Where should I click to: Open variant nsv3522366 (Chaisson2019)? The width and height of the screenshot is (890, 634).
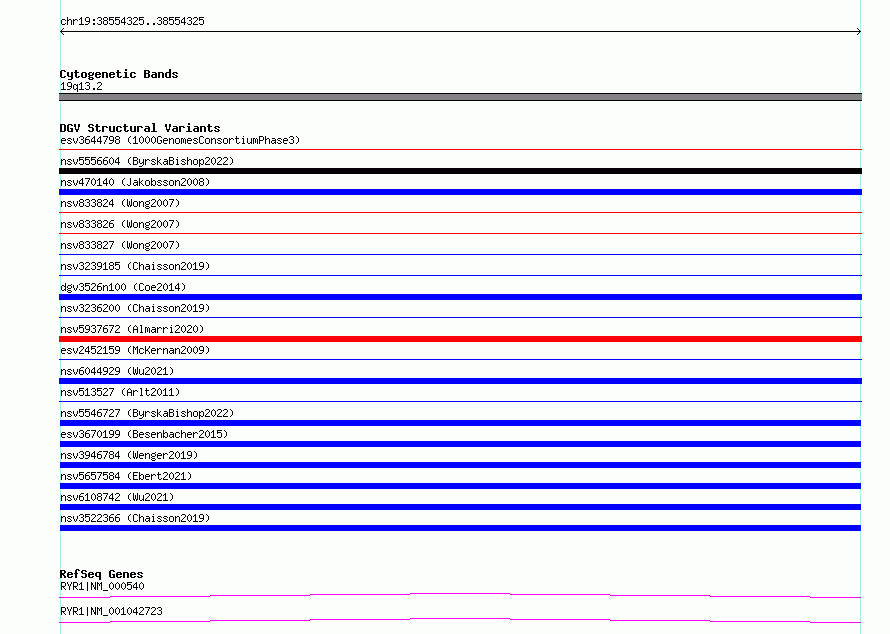135,518
